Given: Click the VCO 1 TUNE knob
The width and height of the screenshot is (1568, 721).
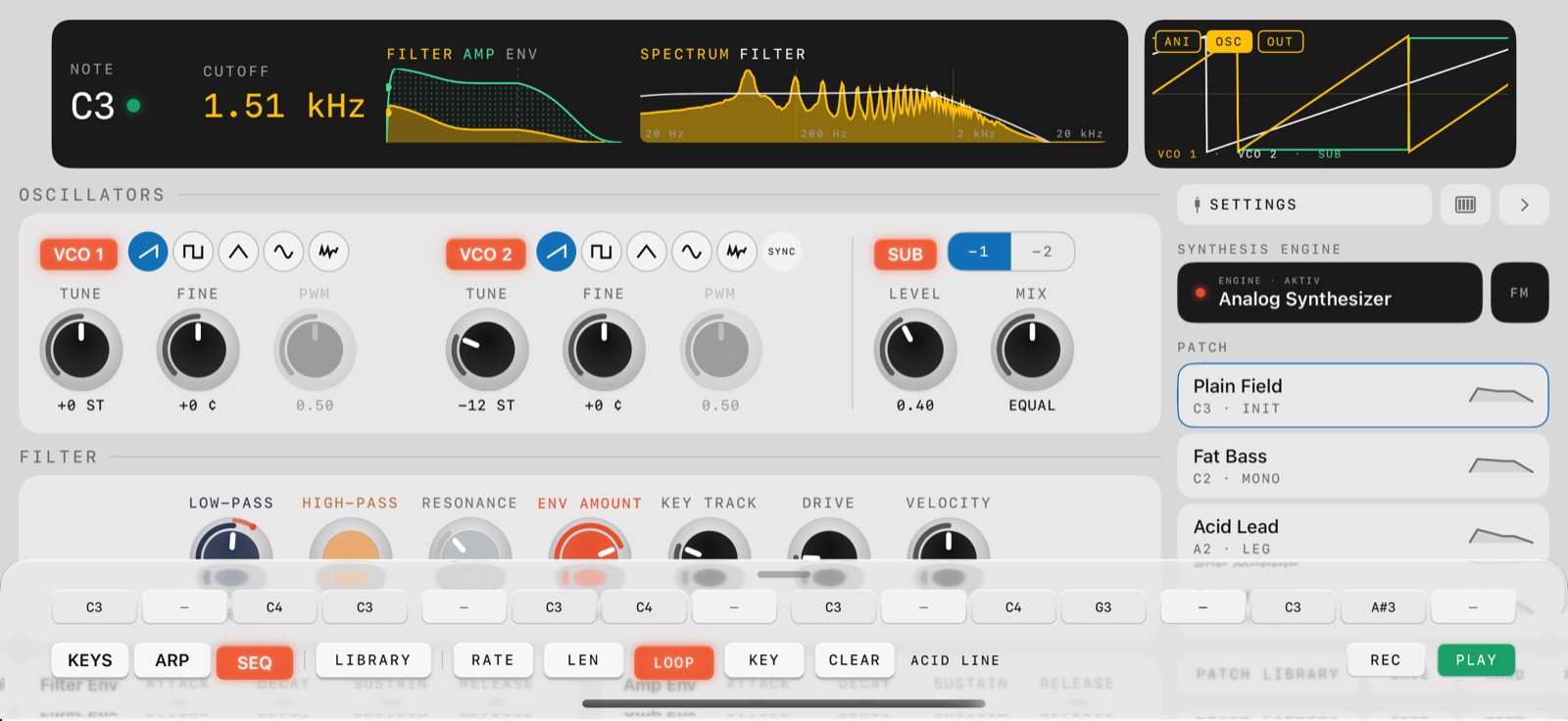Looking at the screenshot, I should click(81, 350).
